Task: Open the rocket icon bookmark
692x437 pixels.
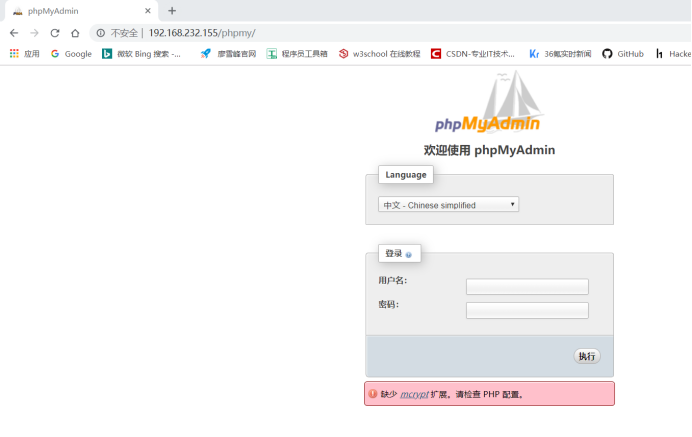Action: click(x=228, y=54)
